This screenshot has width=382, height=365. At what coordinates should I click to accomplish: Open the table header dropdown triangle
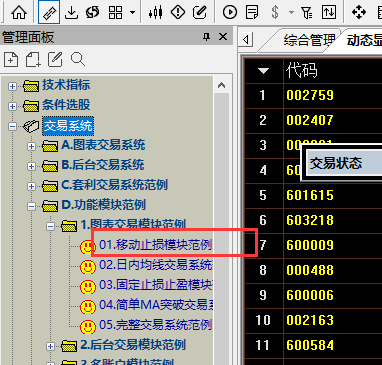pyautogui.click(x=264, y=71)
